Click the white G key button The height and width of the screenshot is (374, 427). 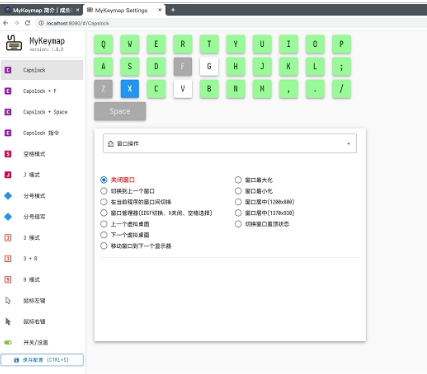209,66
